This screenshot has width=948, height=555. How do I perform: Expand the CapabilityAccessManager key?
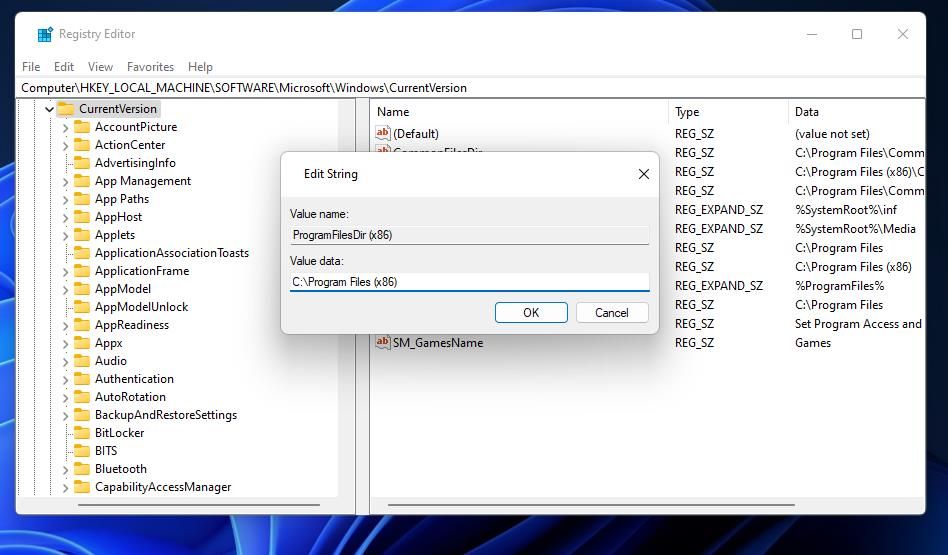pyautogui.click(x=65, y=487)
